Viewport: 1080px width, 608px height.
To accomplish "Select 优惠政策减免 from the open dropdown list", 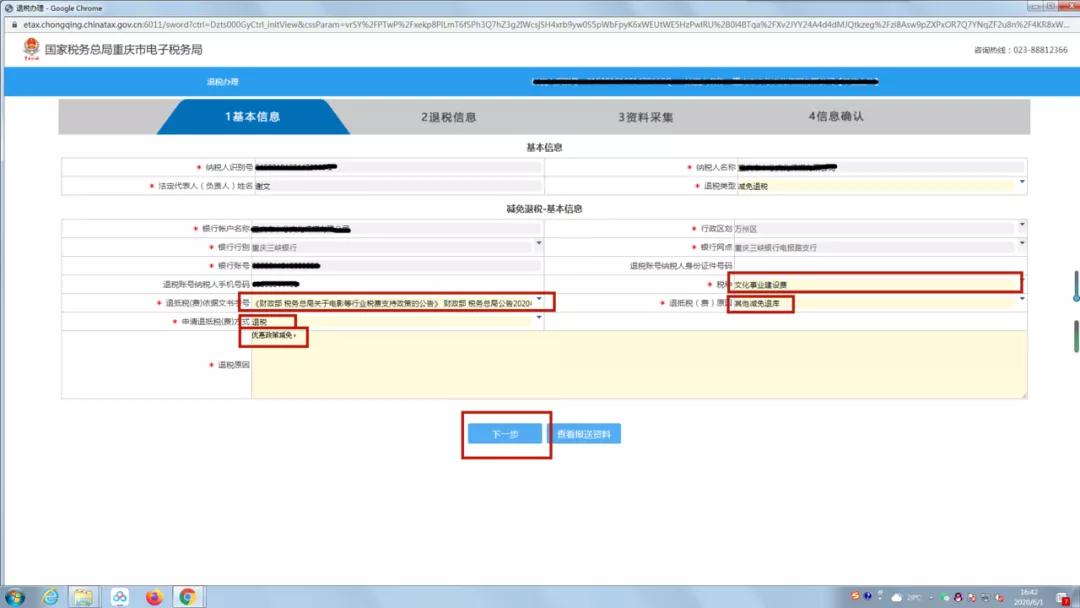I will pyautogui.click(x=275, y=337).
